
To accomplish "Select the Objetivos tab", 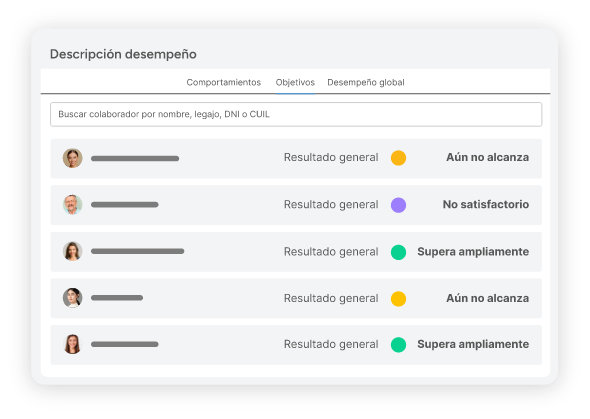I will click(295, 82).
